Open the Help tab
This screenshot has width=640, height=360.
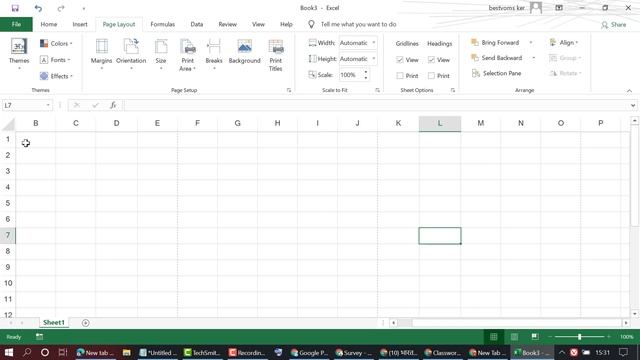tap(286, 24)
